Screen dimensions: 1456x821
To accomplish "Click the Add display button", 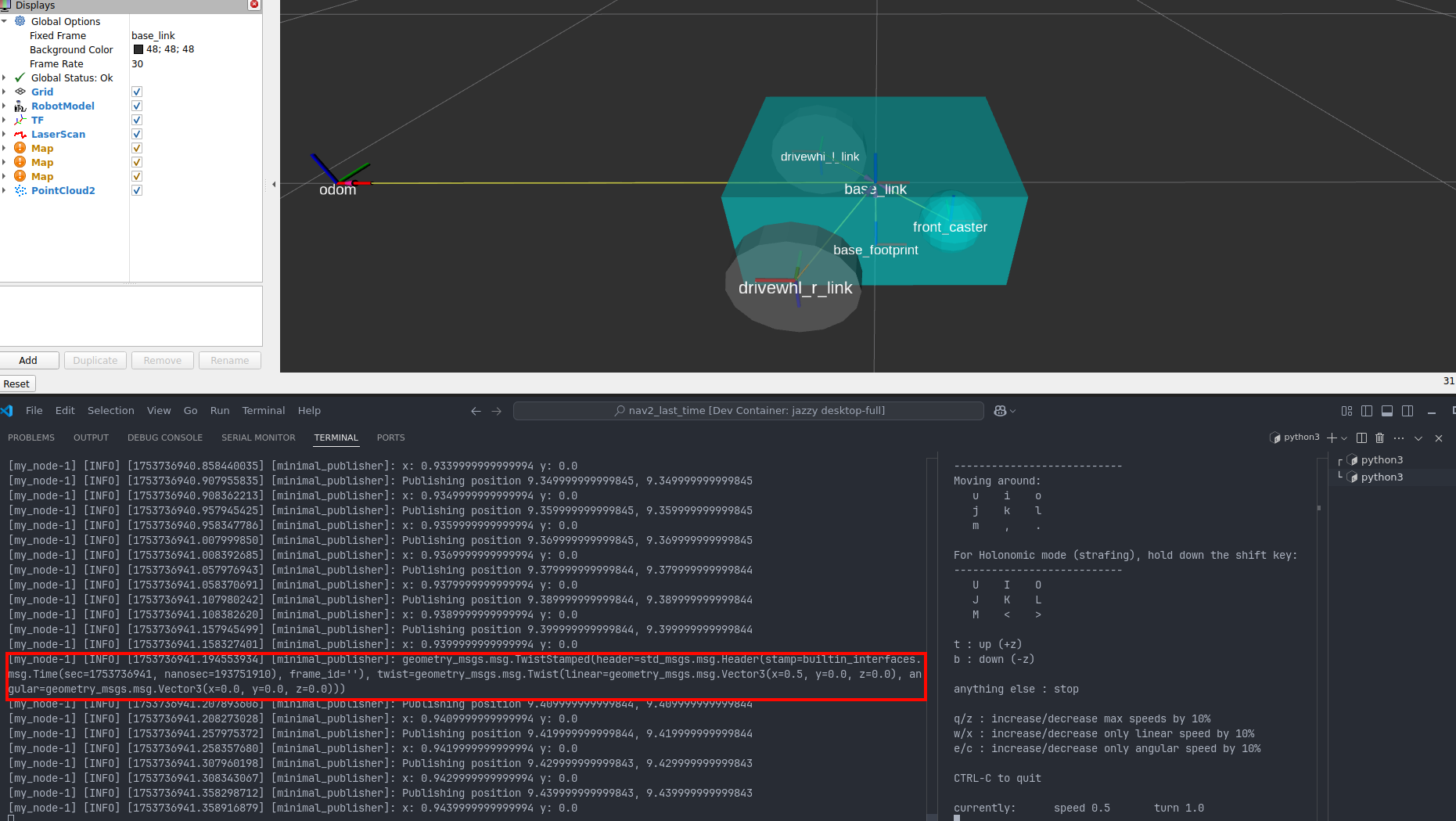I will point(29,360).
